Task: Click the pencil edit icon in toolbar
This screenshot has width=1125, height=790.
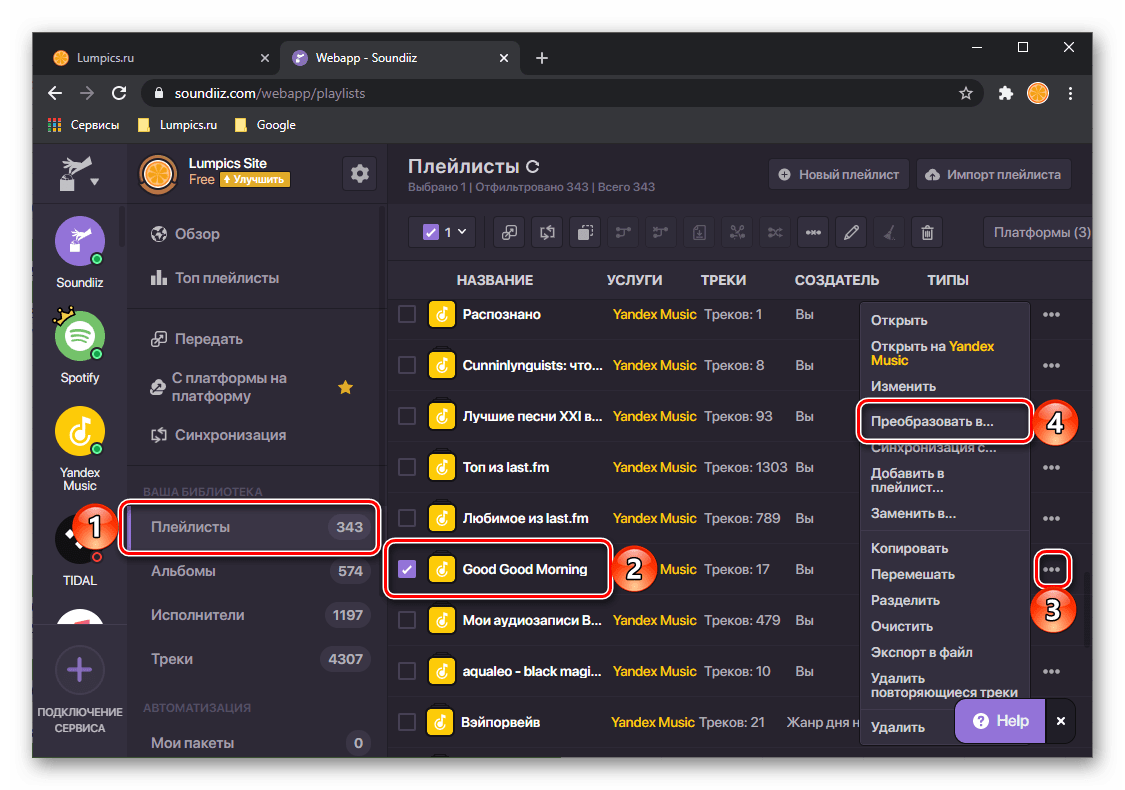Action: coord(851,232)
